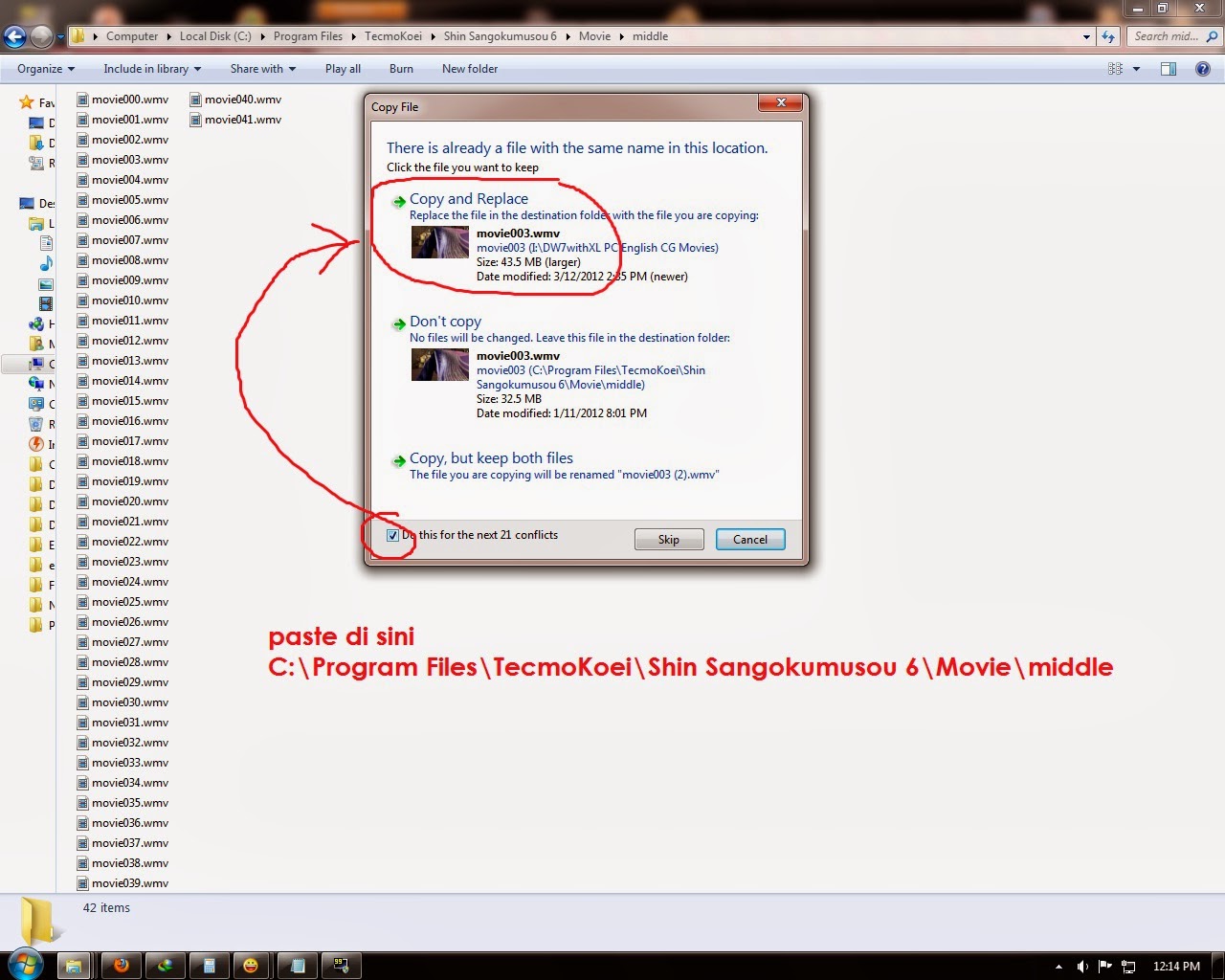Open Explorer help
Viewport: 1225px width, 980px height.
click(1204, 69)
